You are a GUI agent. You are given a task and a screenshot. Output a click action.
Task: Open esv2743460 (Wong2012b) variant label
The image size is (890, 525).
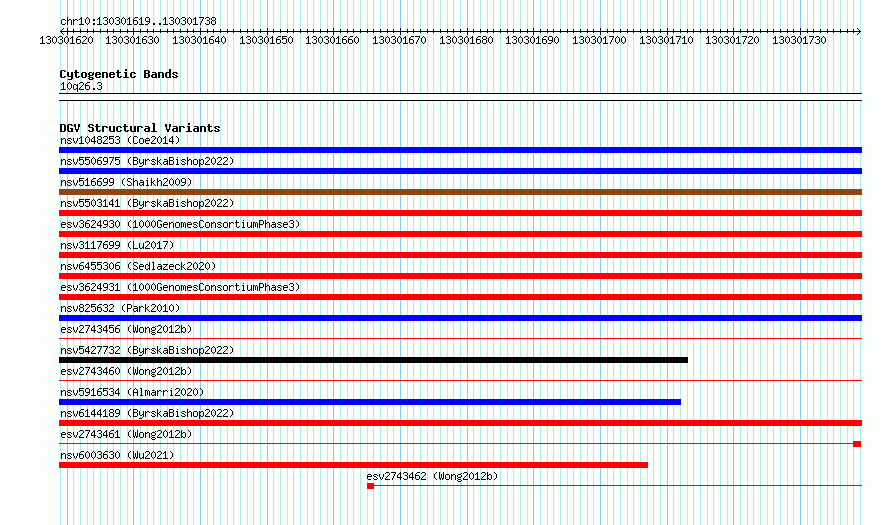tap(126, 371)
